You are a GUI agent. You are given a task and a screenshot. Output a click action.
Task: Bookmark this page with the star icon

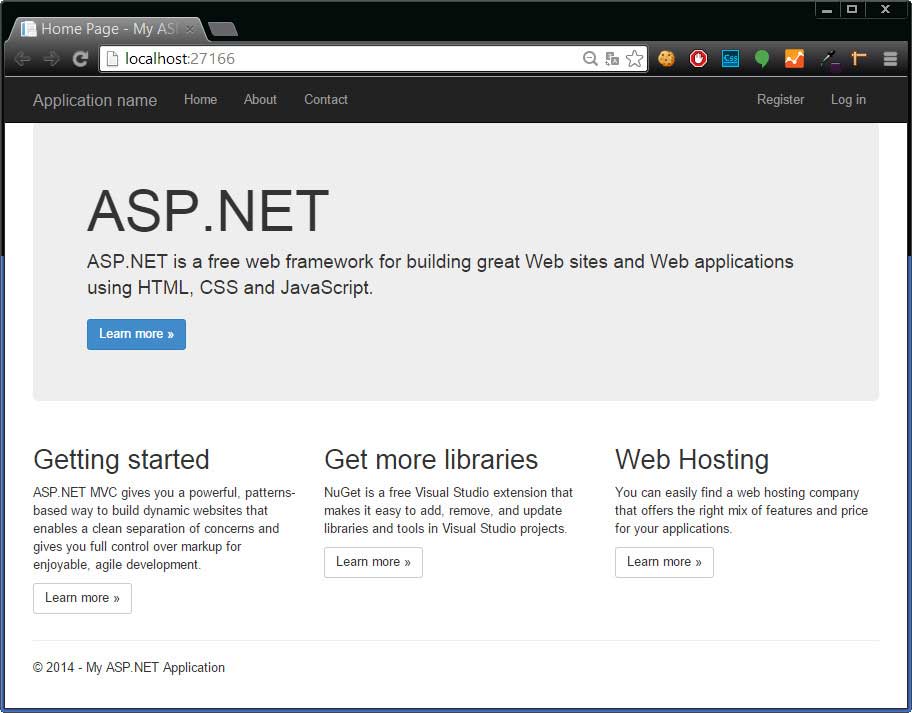click(x=635, y=59)
